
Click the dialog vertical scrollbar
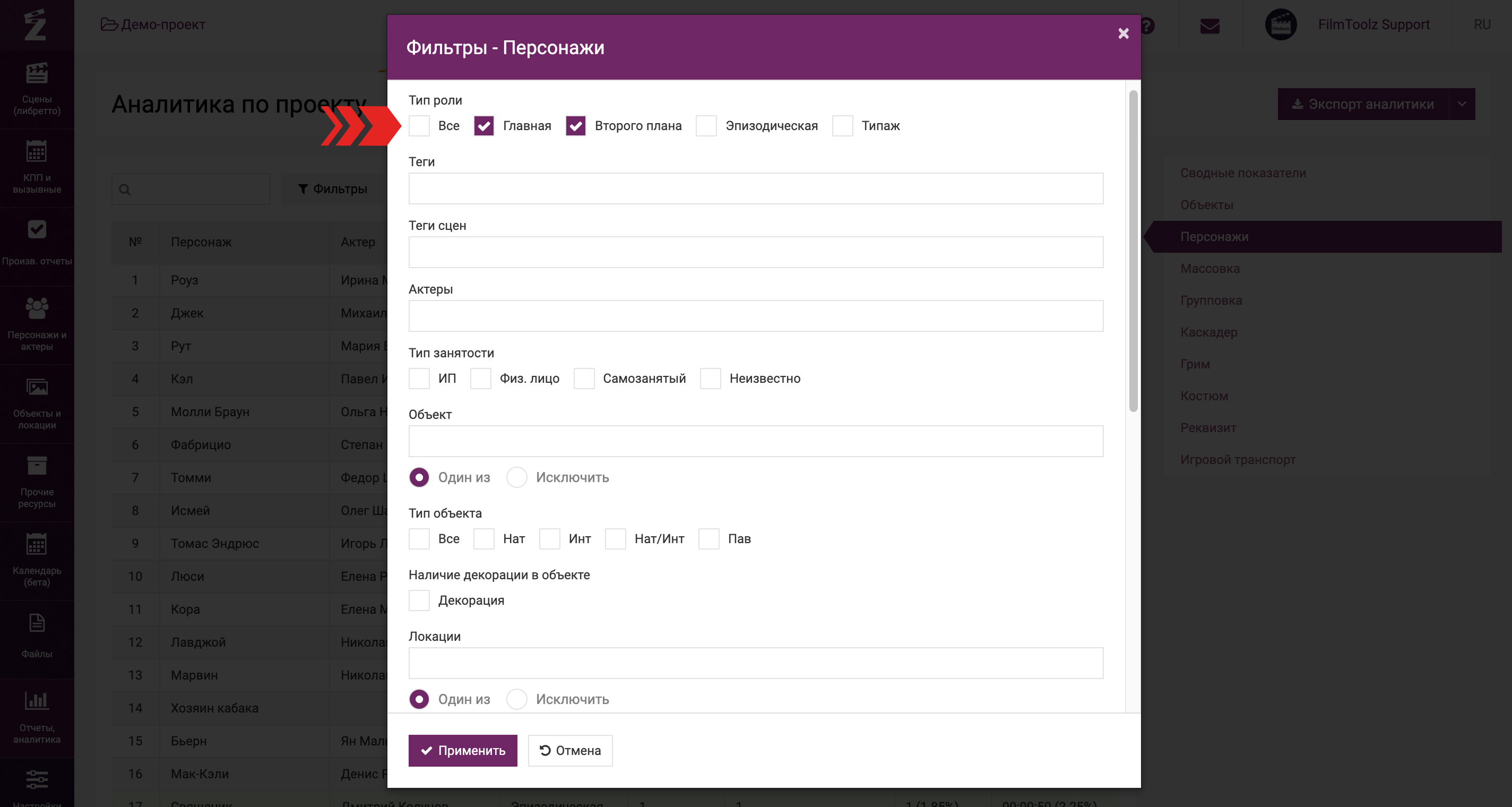1133,251
